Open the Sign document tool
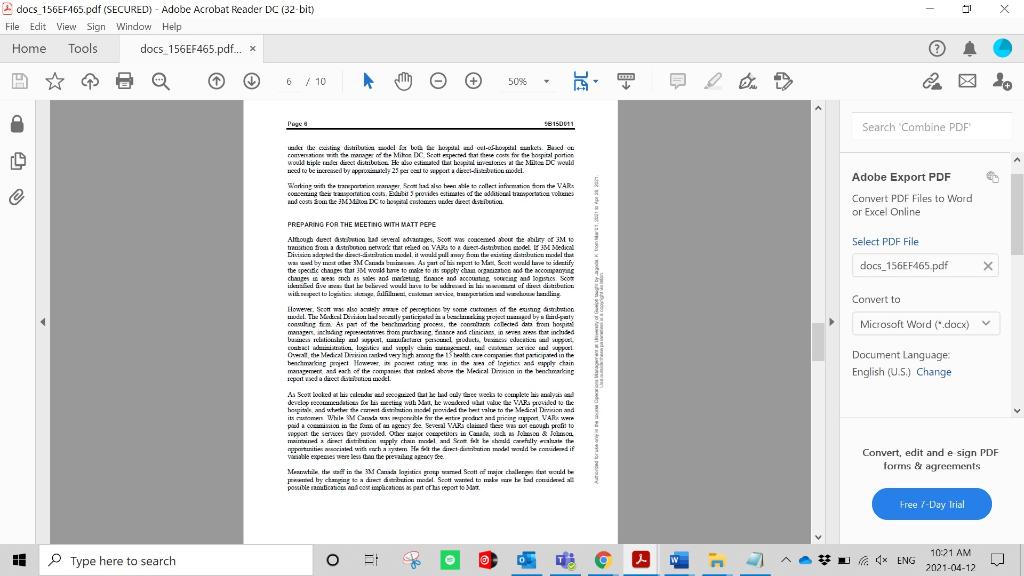 coord(748,81)
